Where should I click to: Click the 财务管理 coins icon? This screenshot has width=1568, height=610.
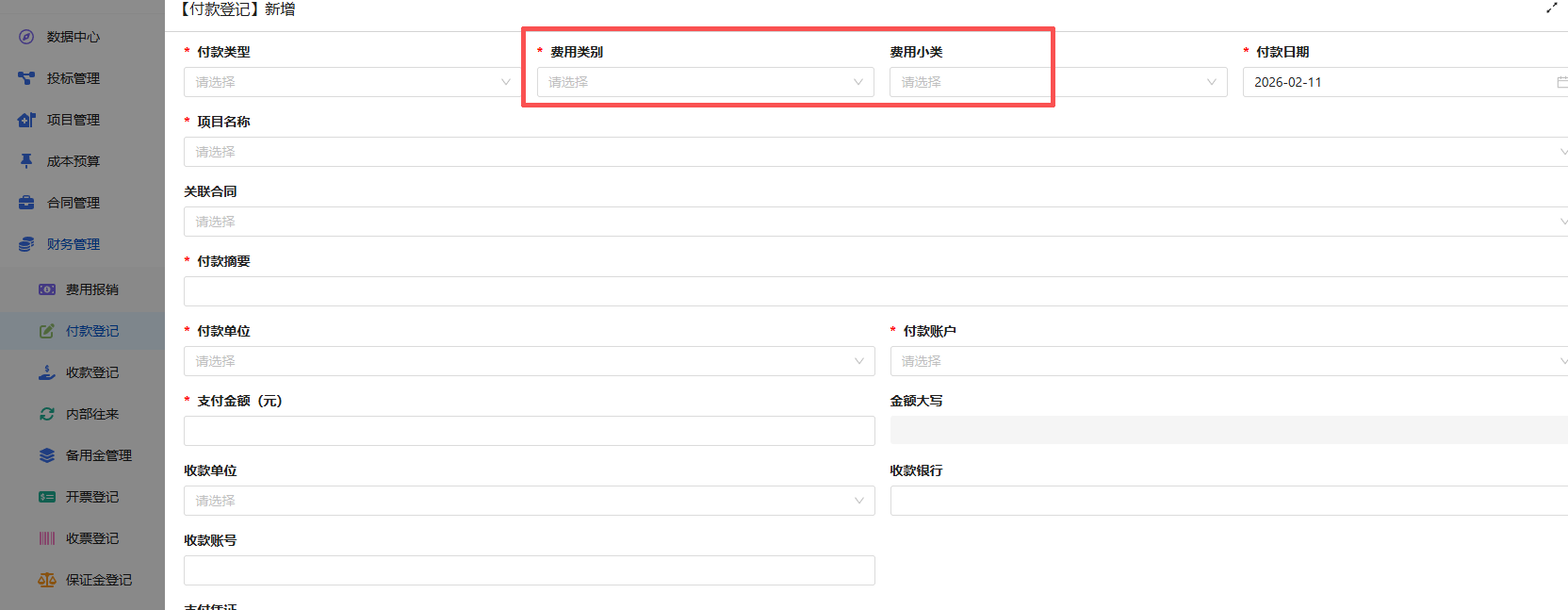click(x=26, y=244)
